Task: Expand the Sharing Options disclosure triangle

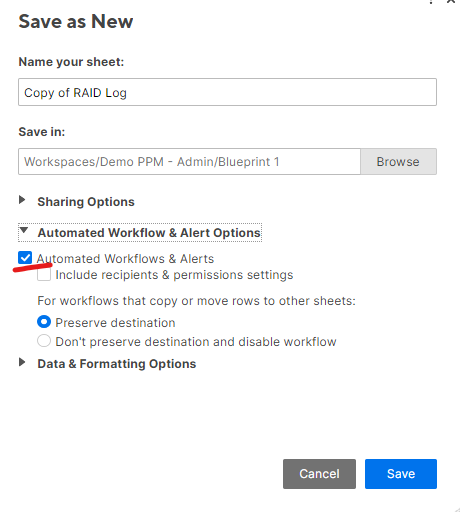Action: tap(22, 200)
